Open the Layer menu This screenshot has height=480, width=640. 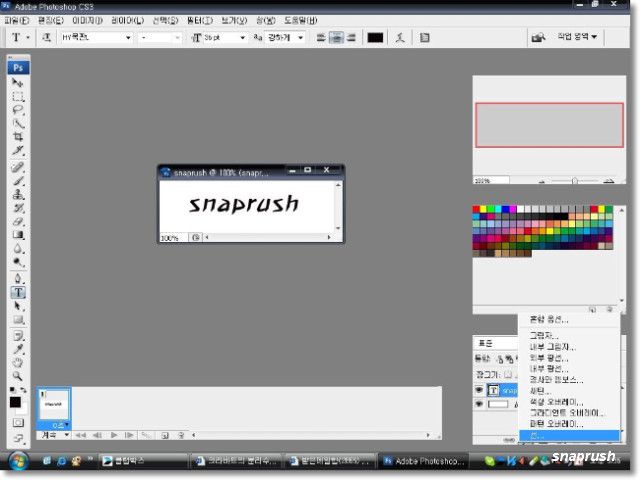pos(127,20)
